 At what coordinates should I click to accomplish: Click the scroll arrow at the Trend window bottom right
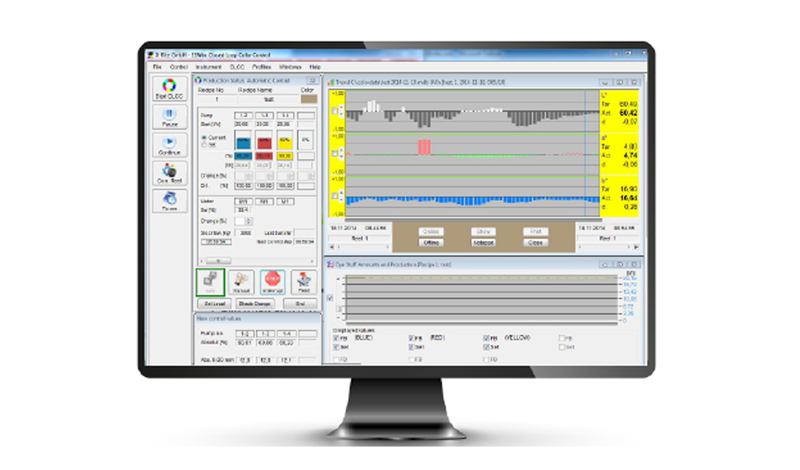tap(636, 247)
